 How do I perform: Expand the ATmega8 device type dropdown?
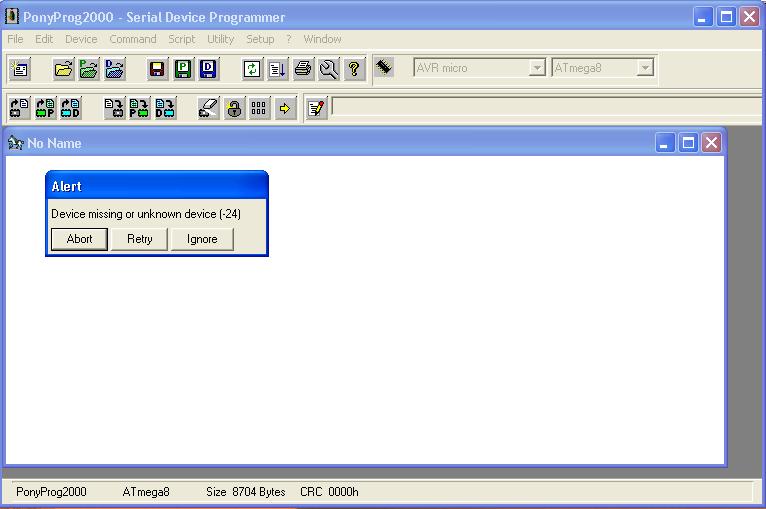(x=645, y=67)
